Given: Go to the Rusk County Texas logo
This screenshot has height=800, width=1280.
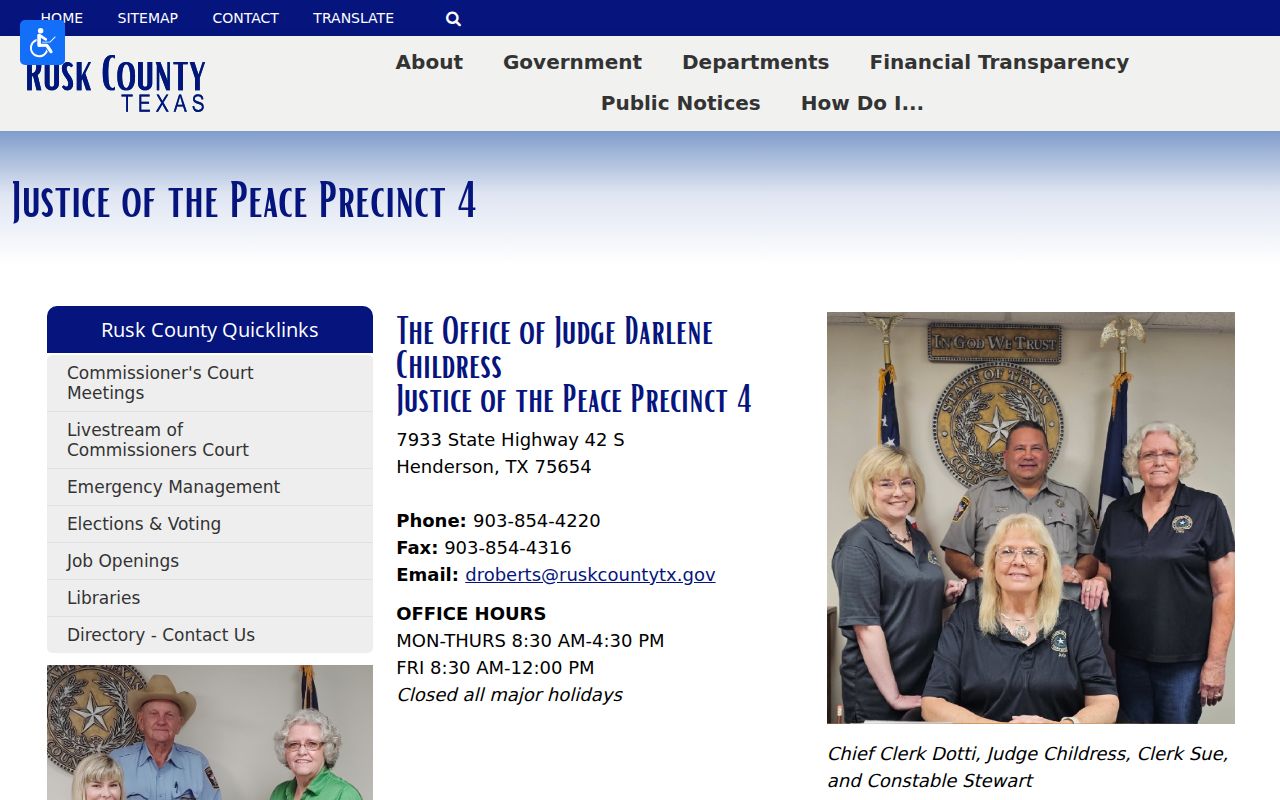Looking at the screenshot, I should pos(115,84).
